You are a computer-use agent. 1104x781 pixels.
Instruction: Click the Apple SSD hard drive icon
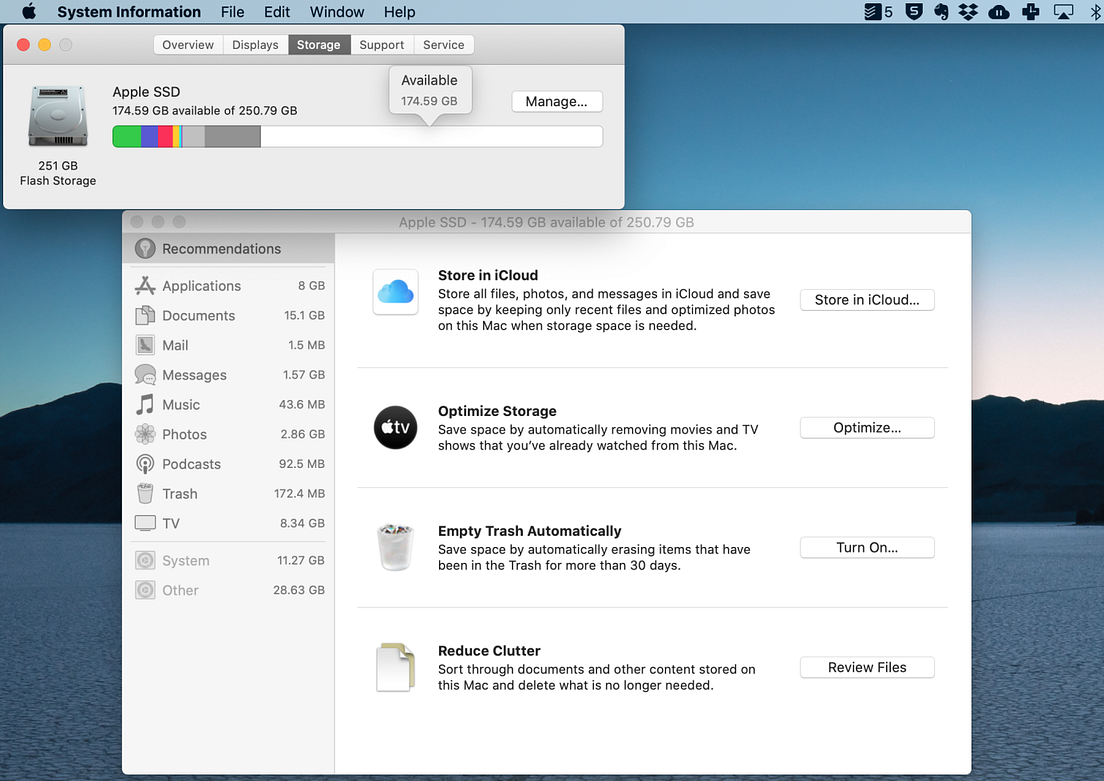(57, 115)
